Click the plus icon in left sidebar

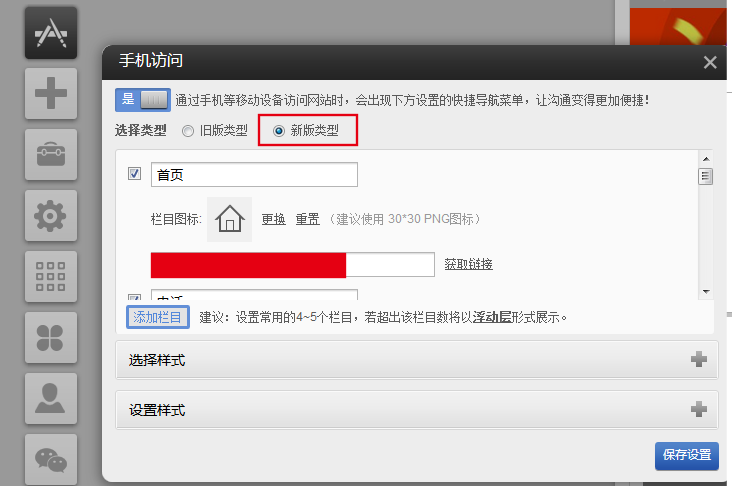click(x=50, y=94)
